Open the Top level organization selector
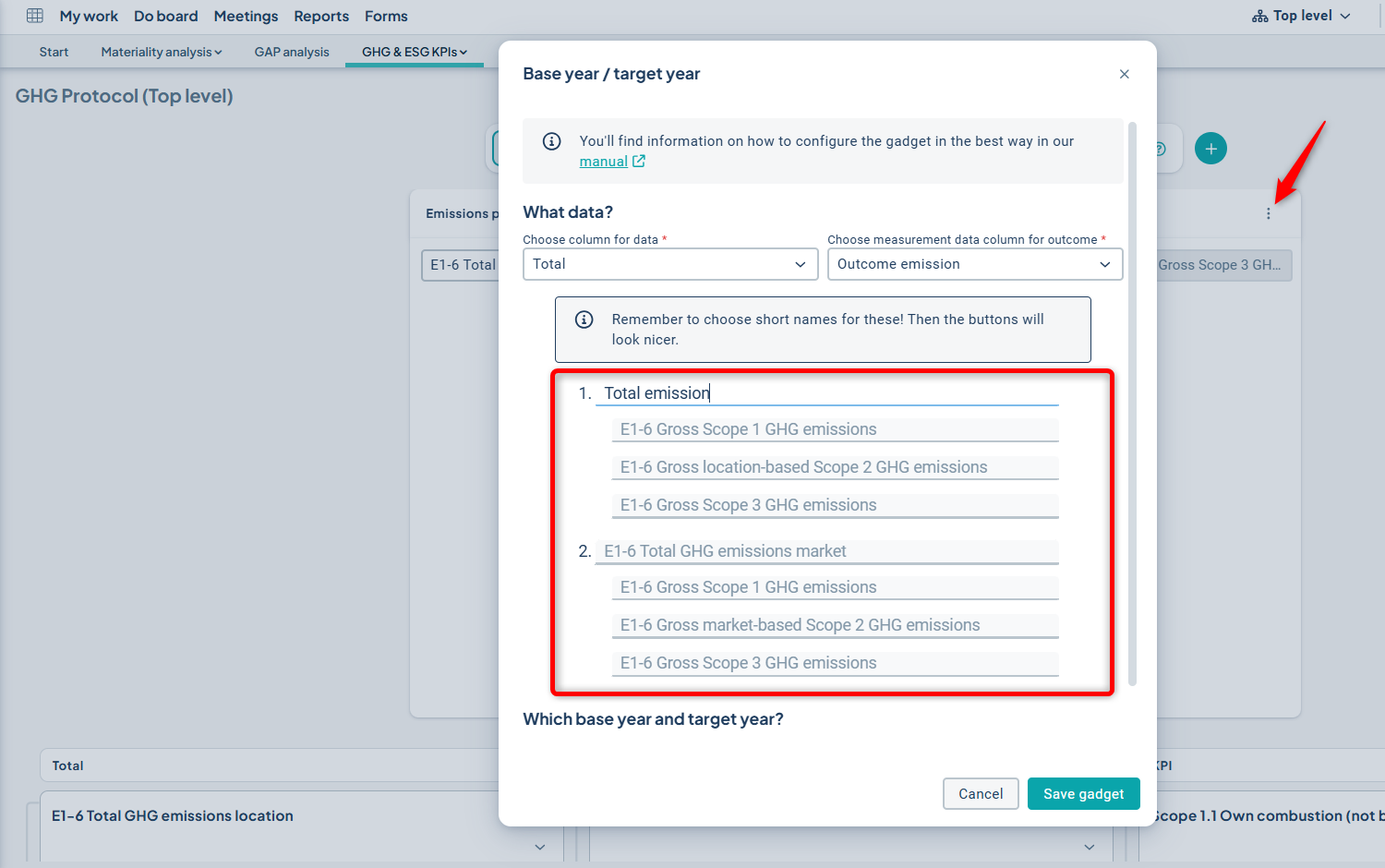Image resolution: width=1385 pixels, height=868 pixels. (x=1302, y=16)
